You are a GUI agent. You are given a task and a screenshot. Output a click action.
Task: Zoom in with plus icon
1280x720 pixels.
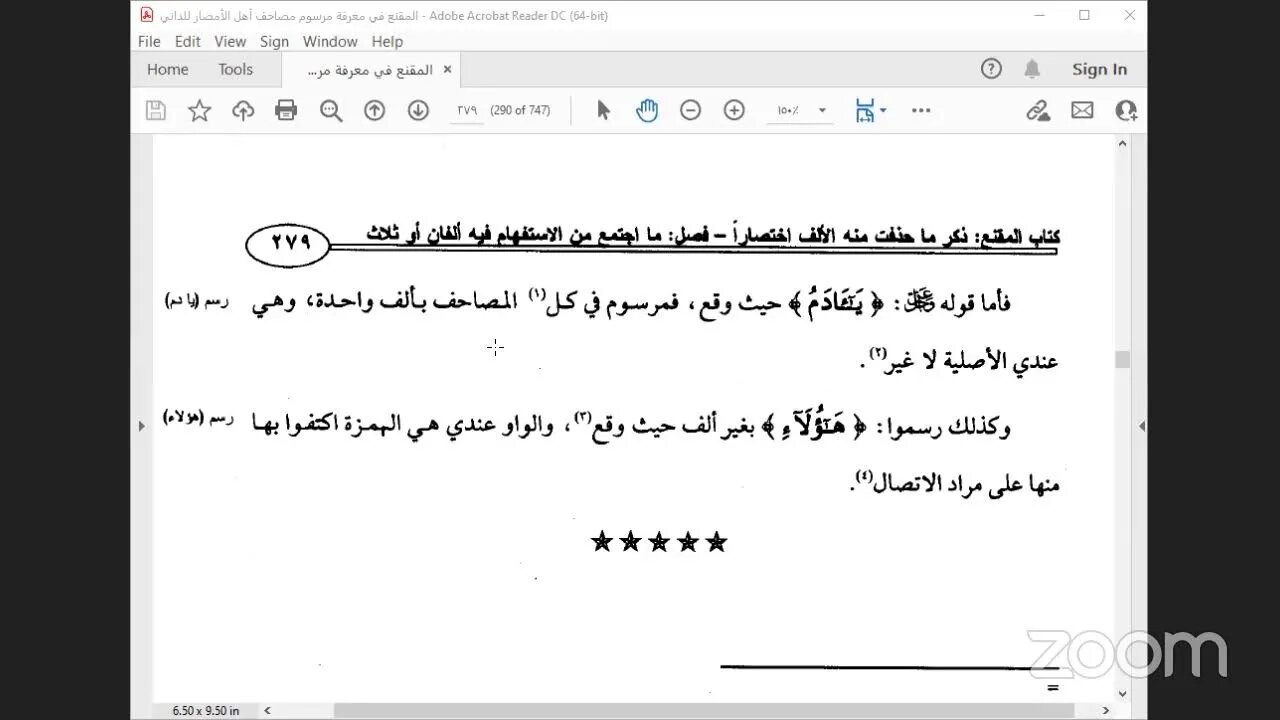tap(734, 111)
